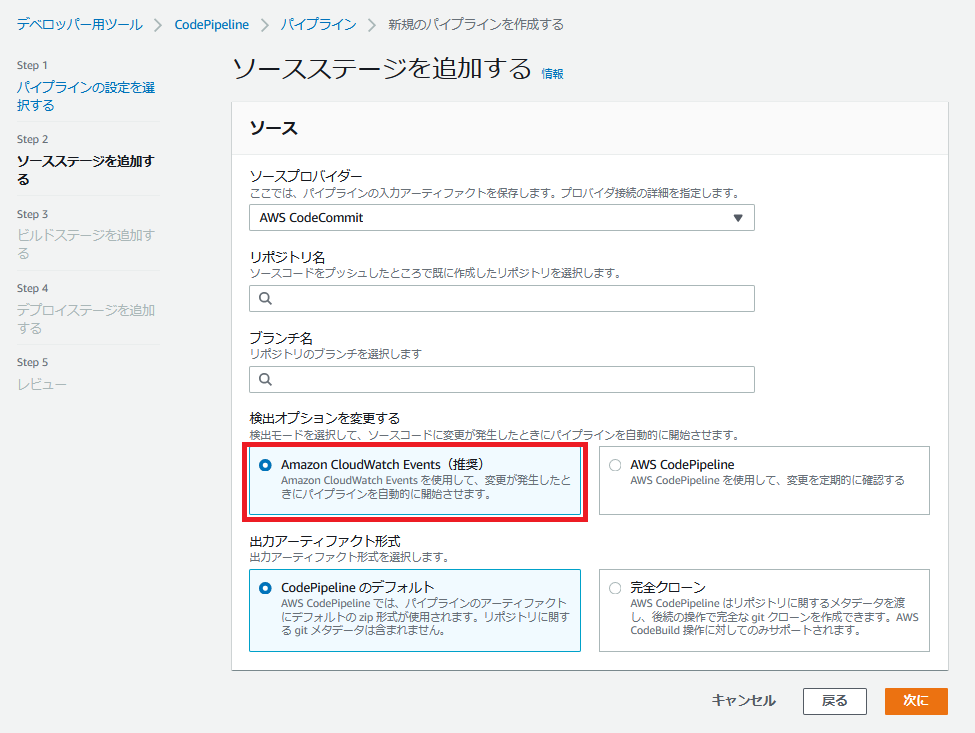Click 新規のパイプラインを作成する breadcrumb text
This screenshot has width=975, height=733.
476,25
